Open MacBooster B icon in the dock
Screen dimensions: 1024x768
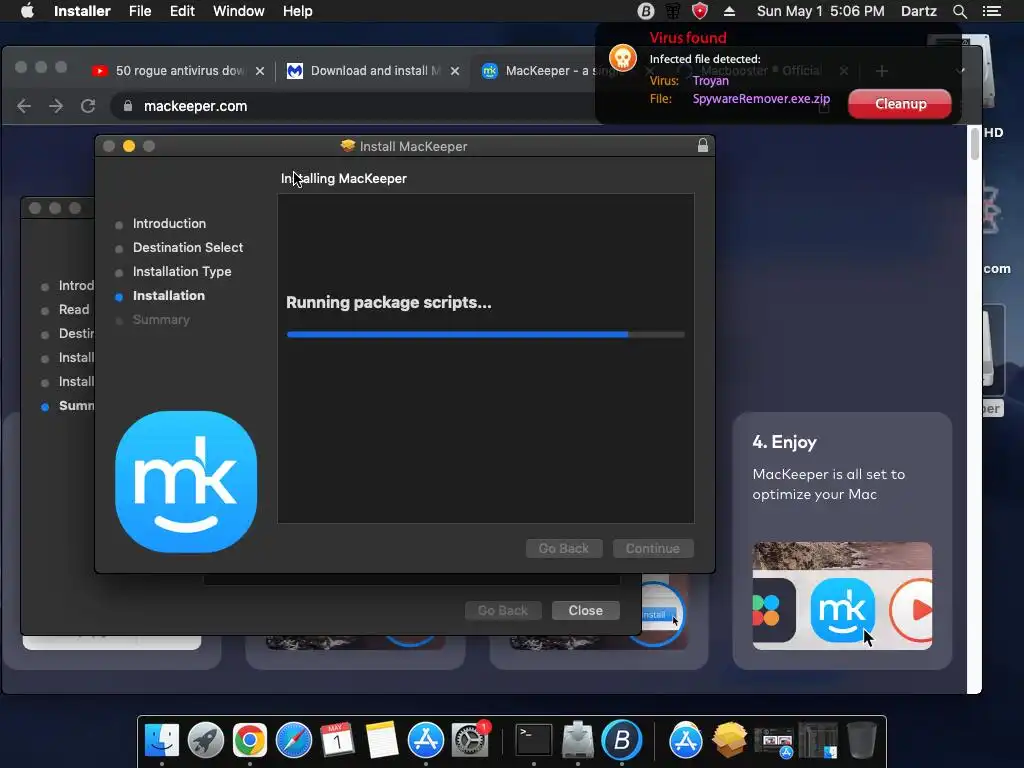622,740
